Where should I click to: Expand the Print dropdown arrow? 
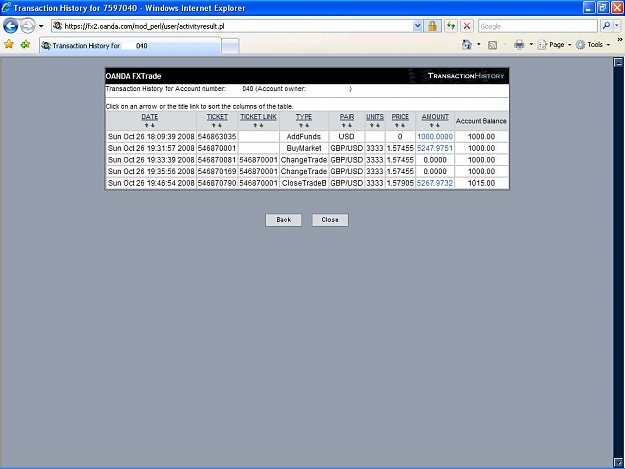531,45
